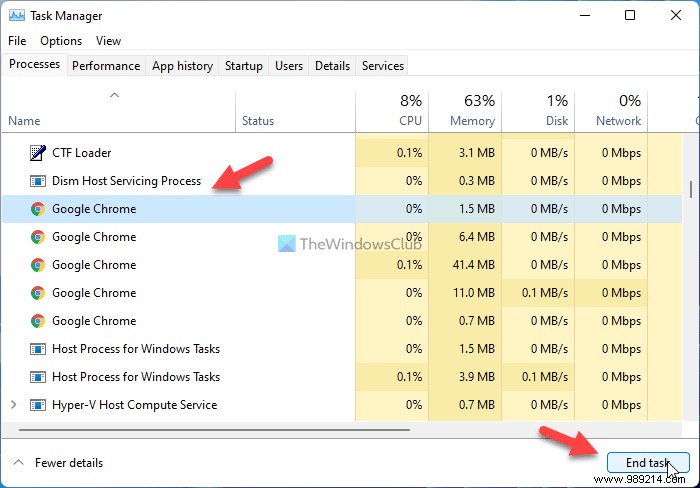Maximize the Task Manager window
This screenshot has width=700, height=488.
pyautogui.click(x=630, y=16)
